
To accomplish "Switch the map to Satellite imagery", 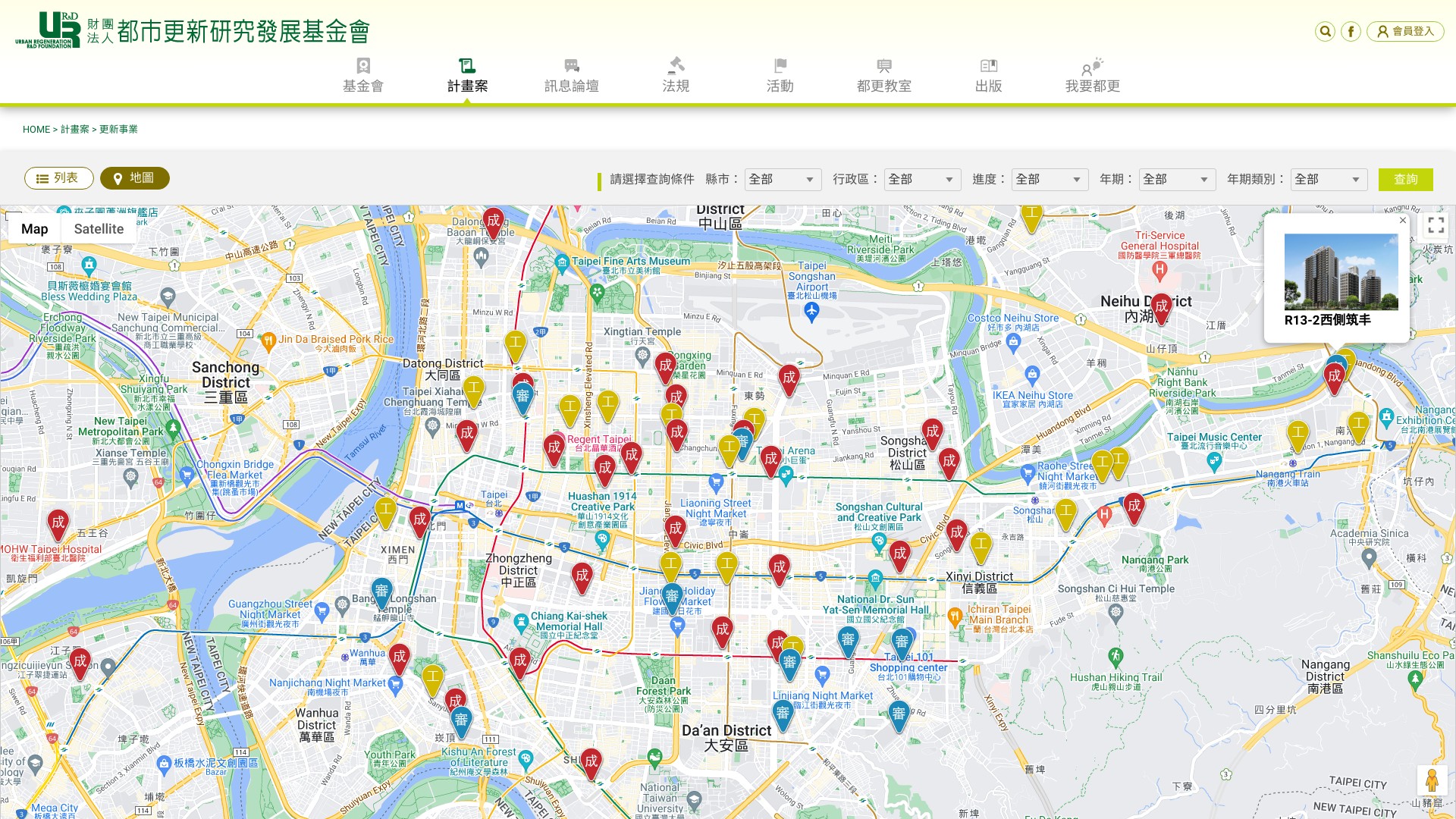I will [99, 229].
